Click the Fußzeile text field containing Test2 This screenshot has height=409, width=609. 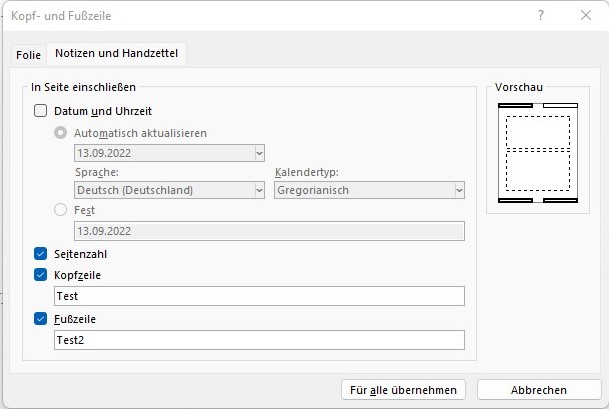coord(259,340)
